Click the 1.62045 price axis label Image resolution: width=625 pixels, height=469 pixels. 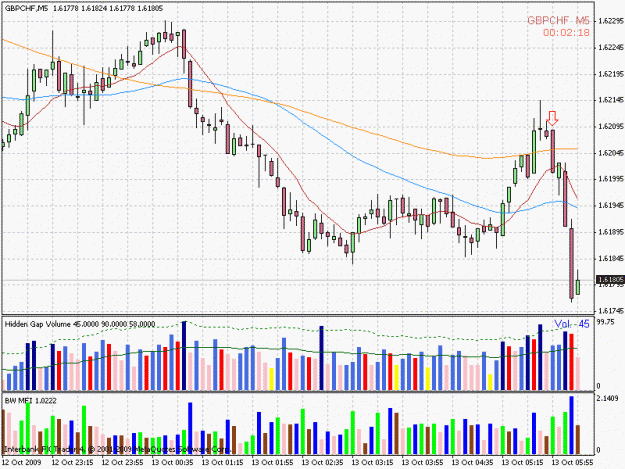point(611,153)
